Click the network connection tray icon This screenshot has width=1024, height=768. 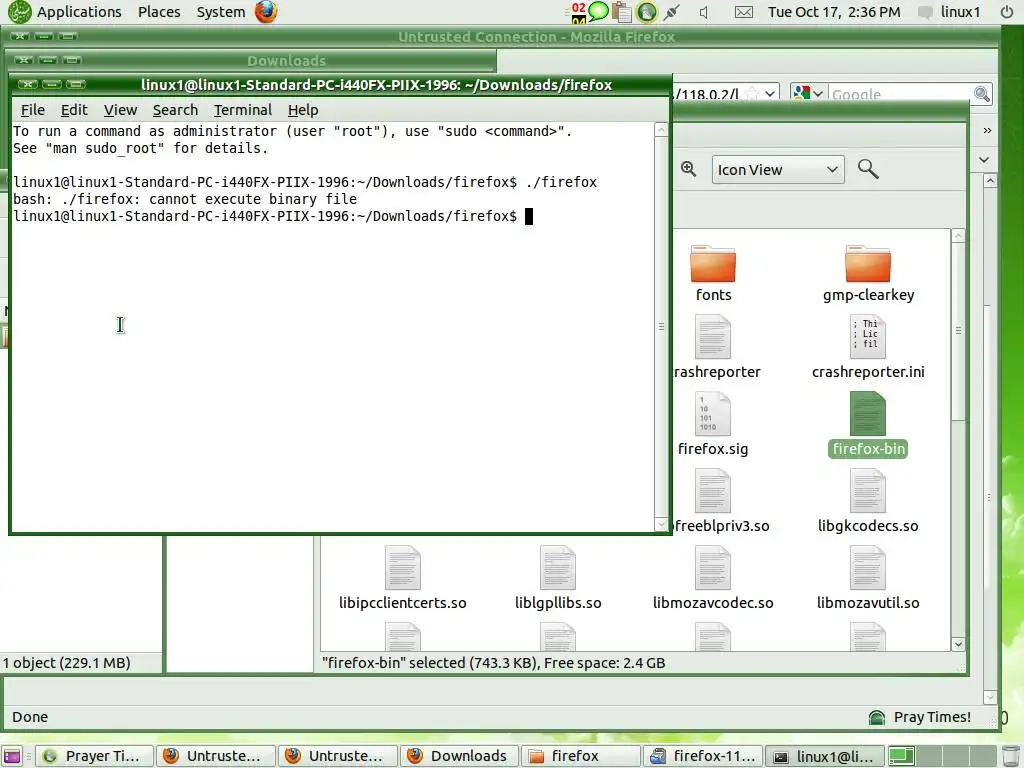pyautogui.click(x=671, y=12)
